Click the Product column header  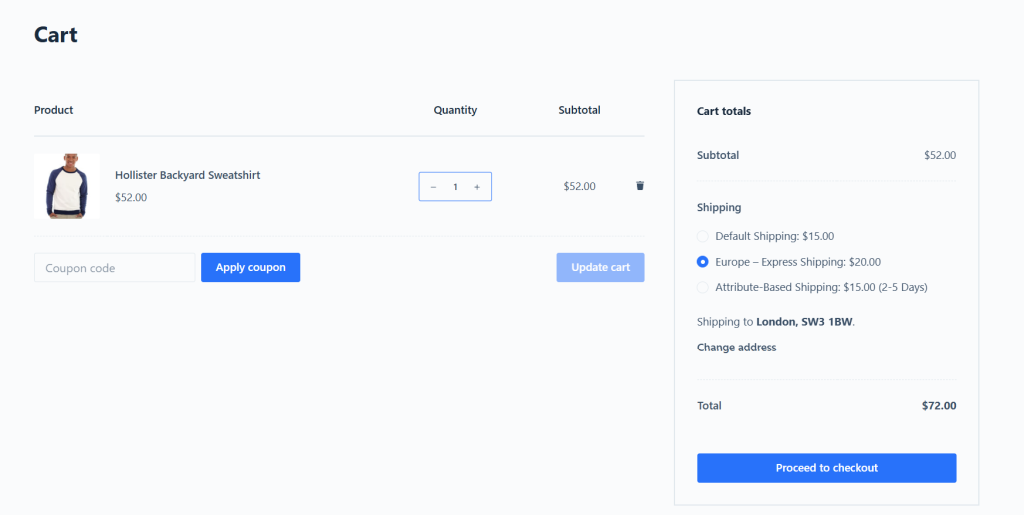pos(54,110)
